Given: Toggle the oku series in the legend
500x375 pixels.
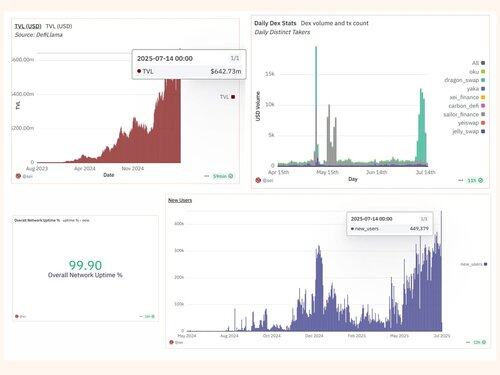Looking at the screenshot, I should pyautogui.click(x=477, y=72).
